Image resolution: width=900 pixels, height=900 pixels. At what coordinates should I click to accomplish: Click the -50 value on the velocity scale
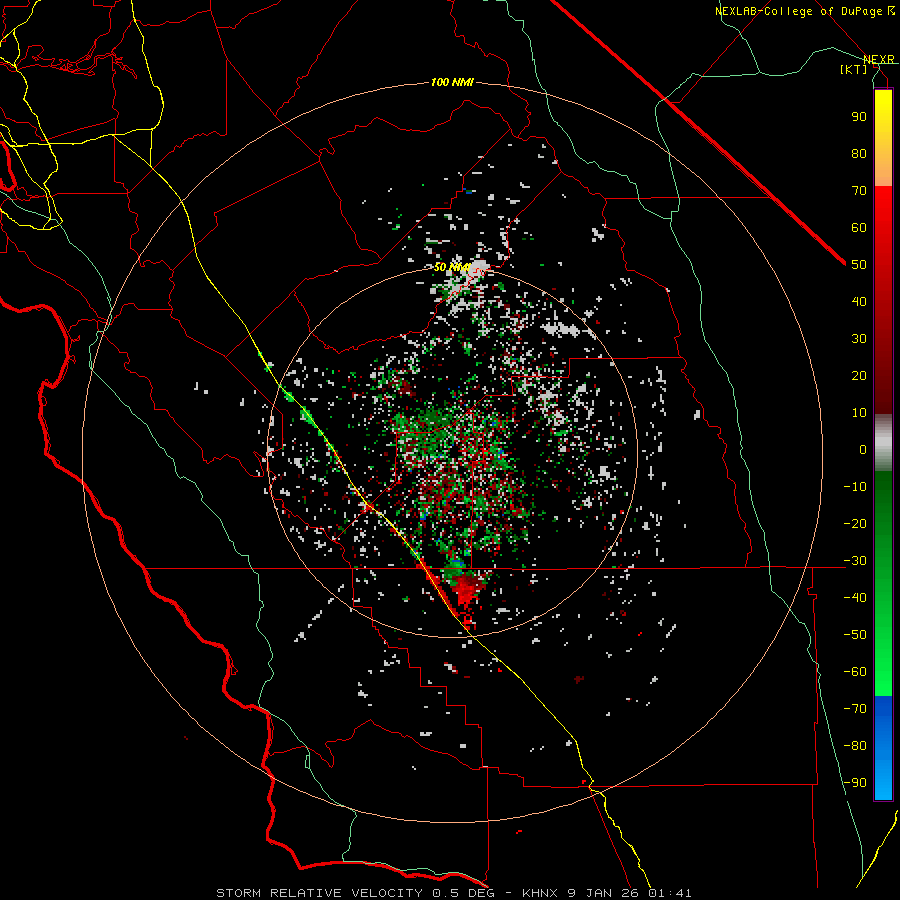coord(855,635)
